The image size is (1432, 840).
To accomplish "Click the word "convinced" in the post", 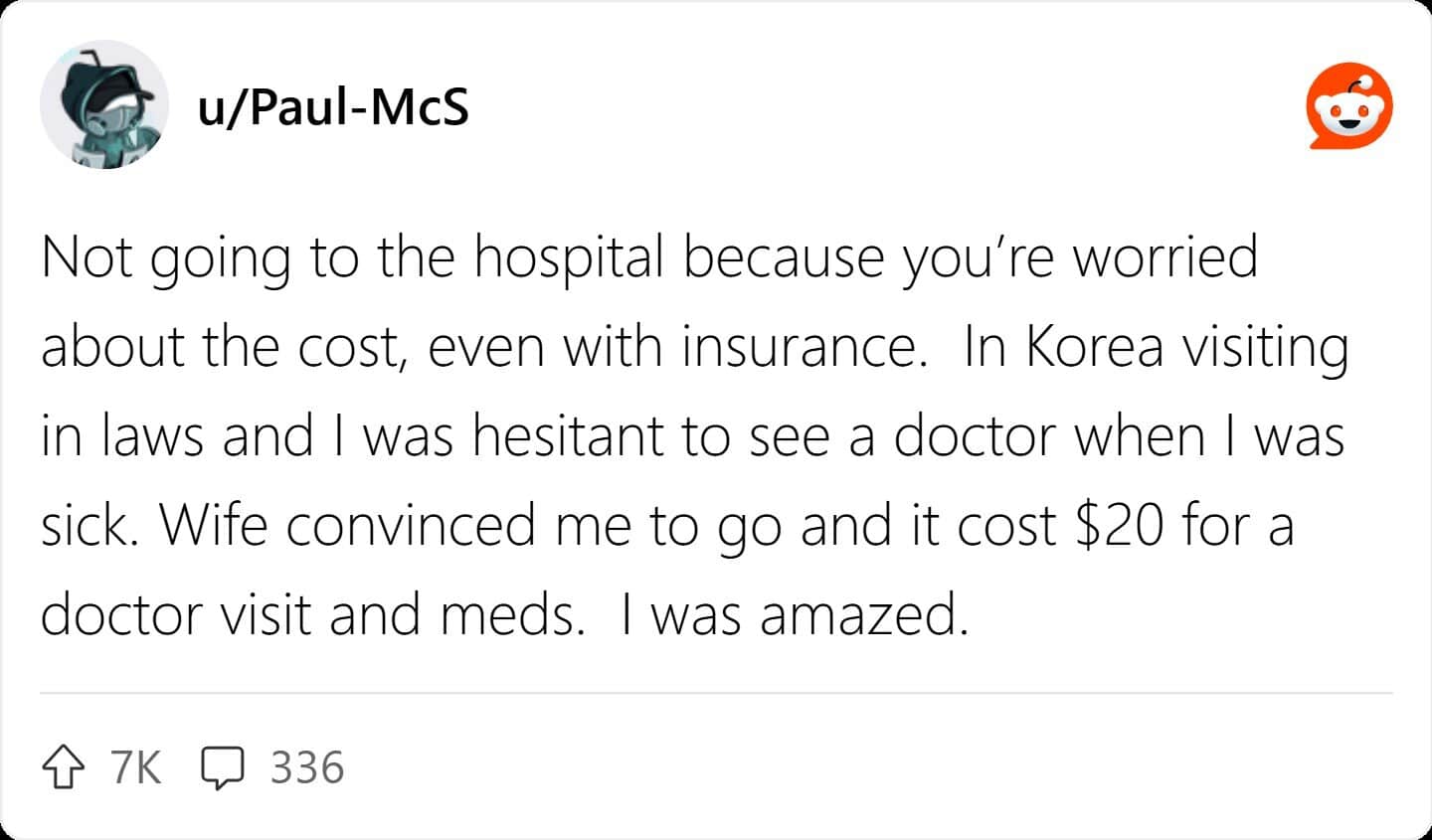I will point(411,526).
